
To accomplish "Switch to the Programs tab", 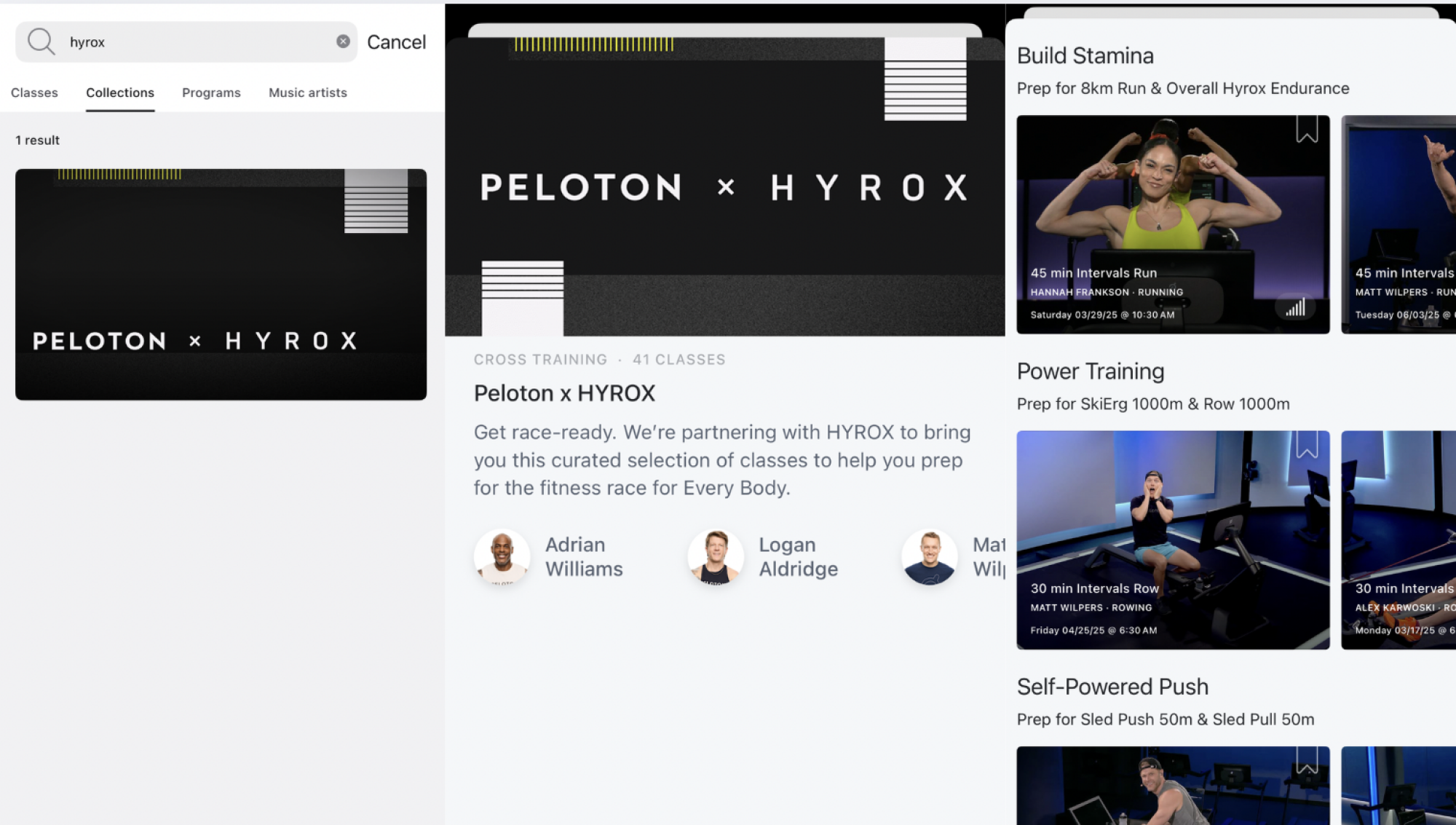I will tap(211, 92).
